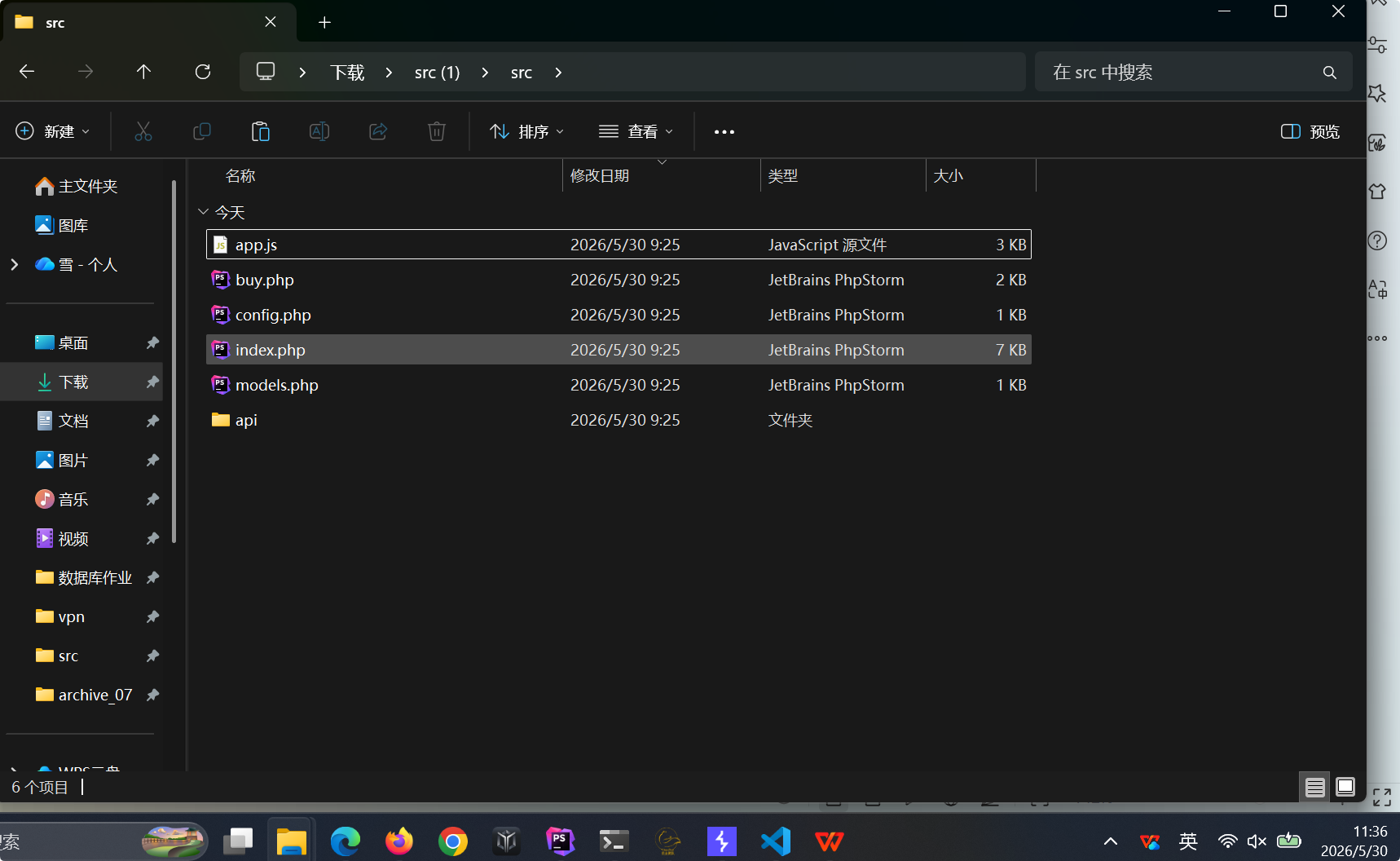Open WPS Office from taskbar

830,841
